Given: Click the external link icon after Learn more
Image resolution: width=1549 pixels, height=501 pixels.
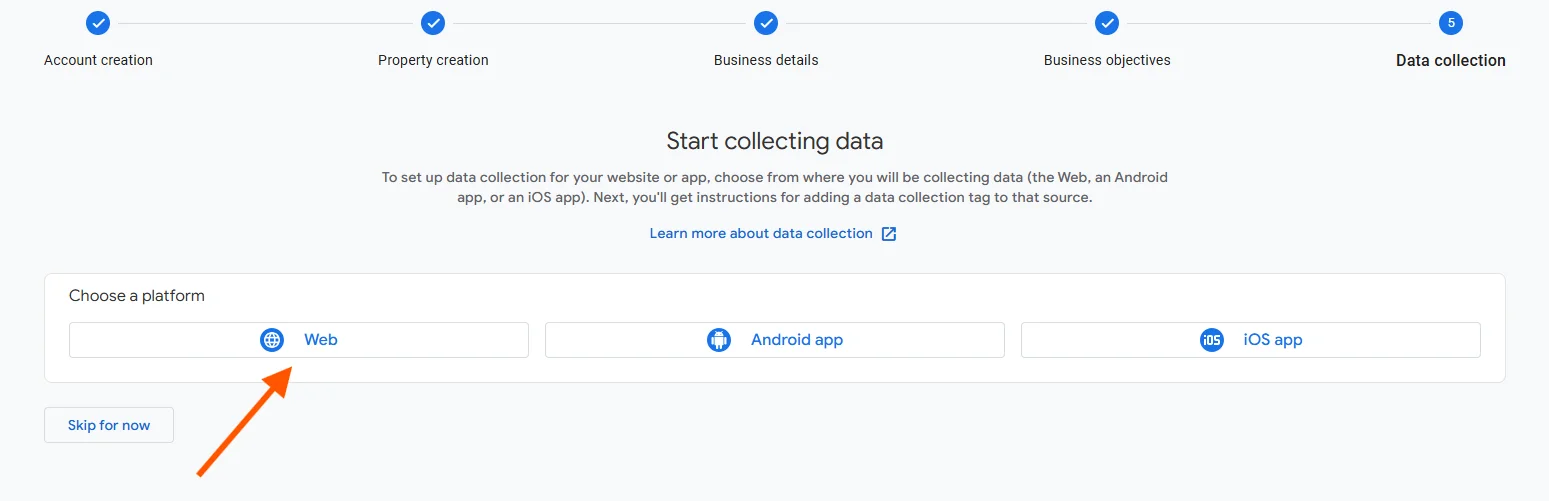Looking at the screenshot, I should click(x=889, y=234).
